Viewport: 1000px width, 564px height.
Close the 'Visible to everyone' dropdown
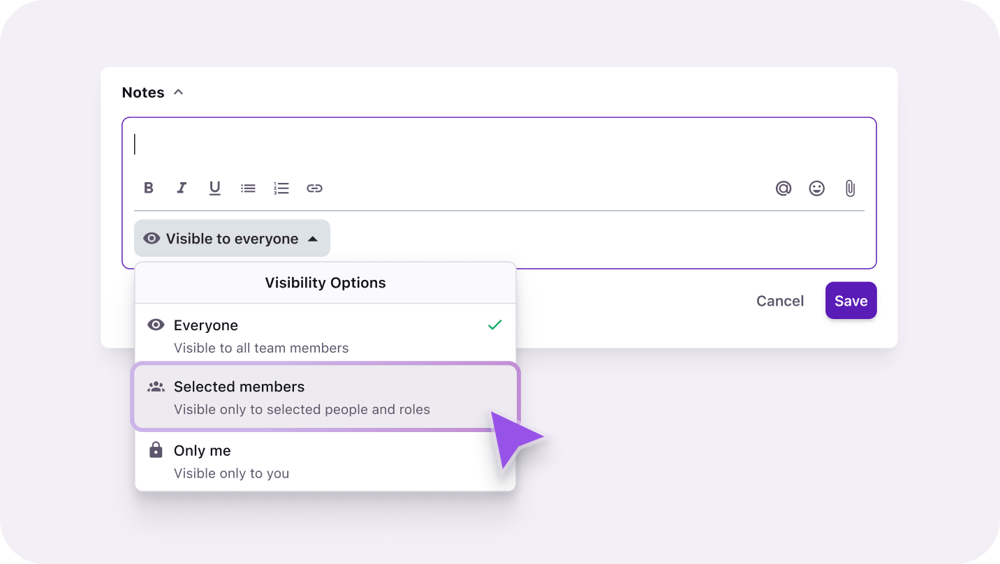(x=232, y=239)
